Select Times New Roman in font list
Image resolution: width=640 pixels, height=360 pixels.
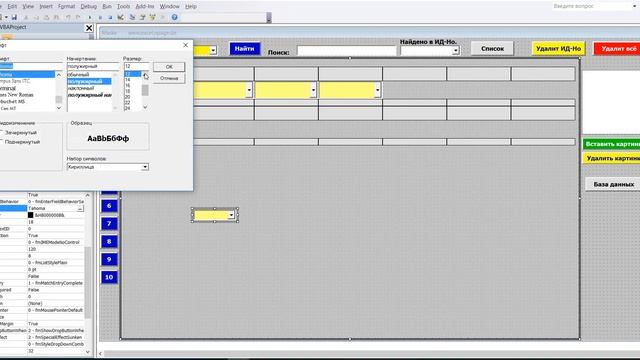coord(17,95)
